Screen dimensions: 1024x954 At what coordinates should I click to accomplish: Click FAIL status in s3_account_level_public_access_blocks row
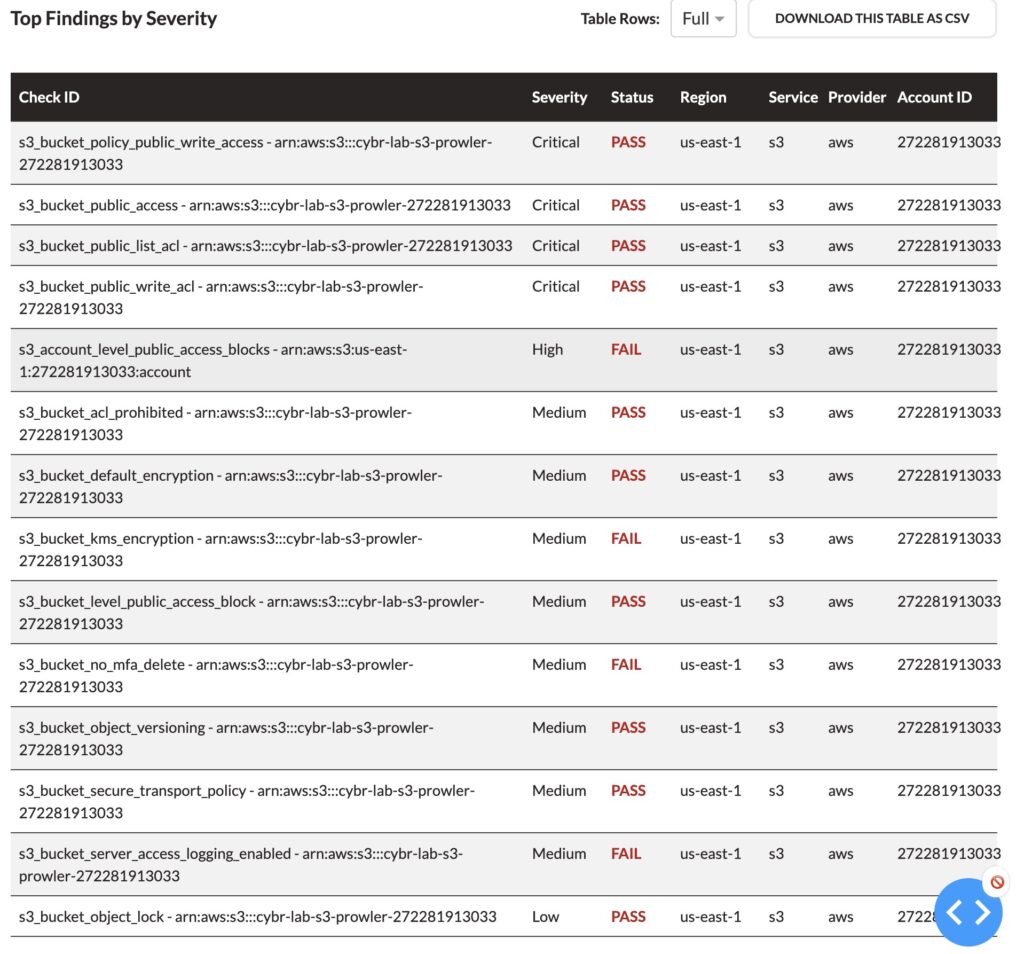pyautogui.click(x=626, y=349)
